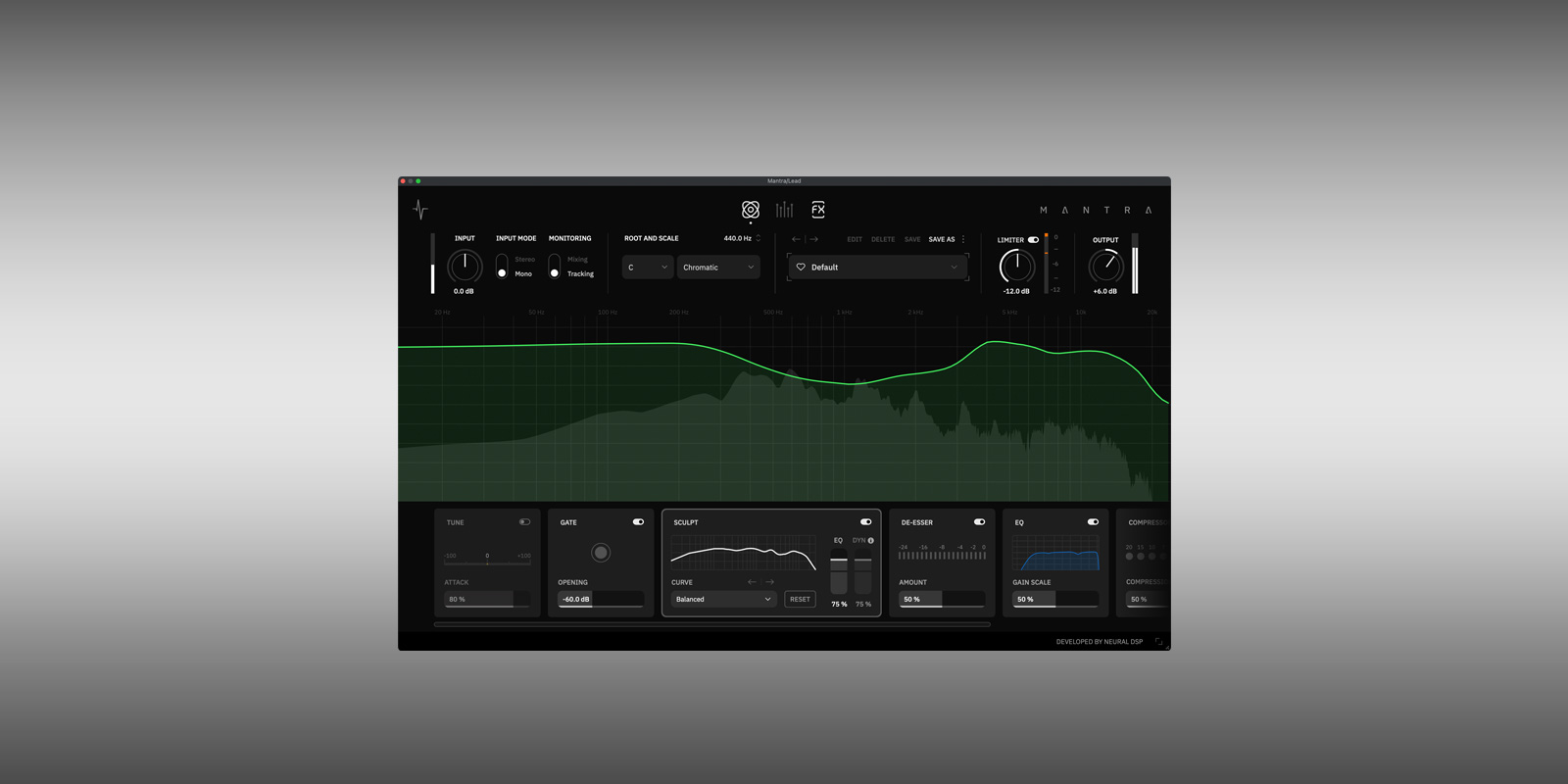
Task: Open the atom-shaped main view icon
Action: coord(751,209)
